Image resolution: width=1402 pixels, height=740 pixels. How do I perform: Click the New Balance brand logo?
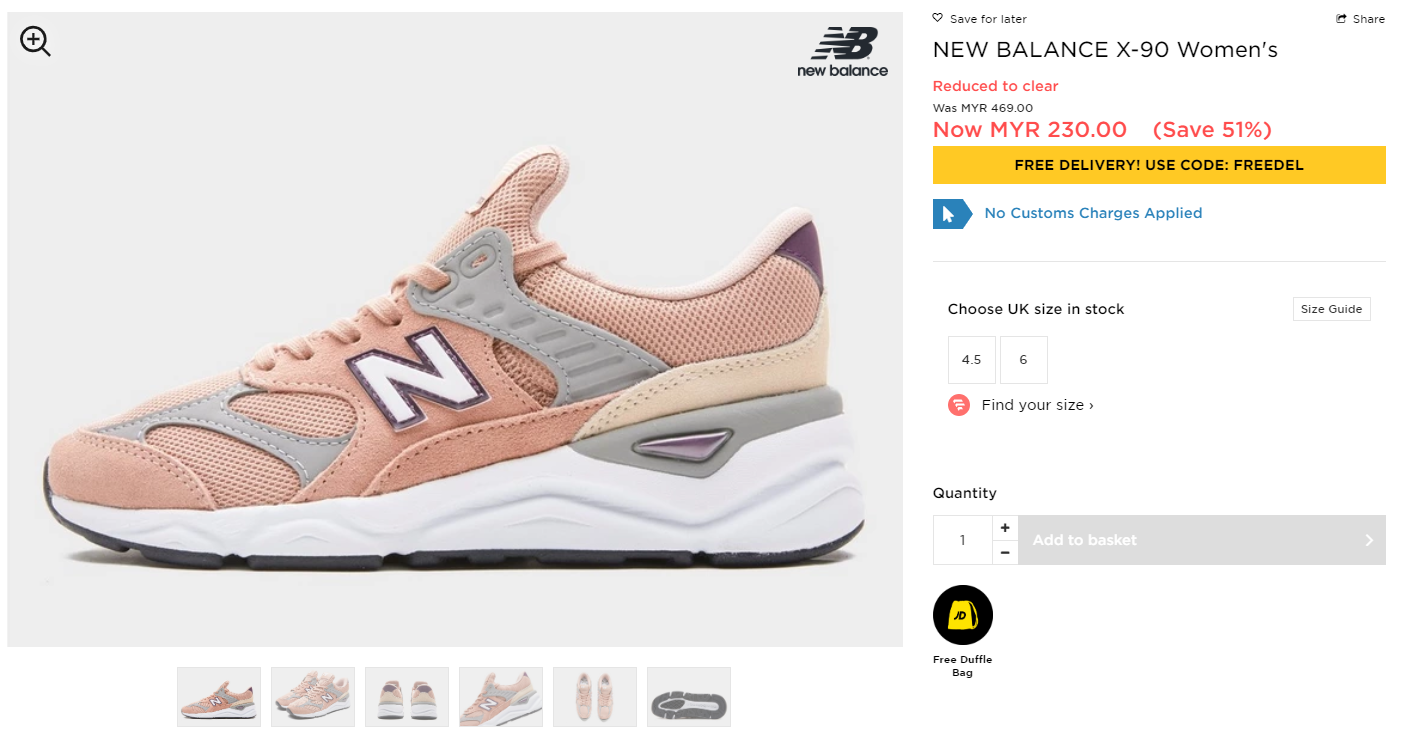point(843,52)
